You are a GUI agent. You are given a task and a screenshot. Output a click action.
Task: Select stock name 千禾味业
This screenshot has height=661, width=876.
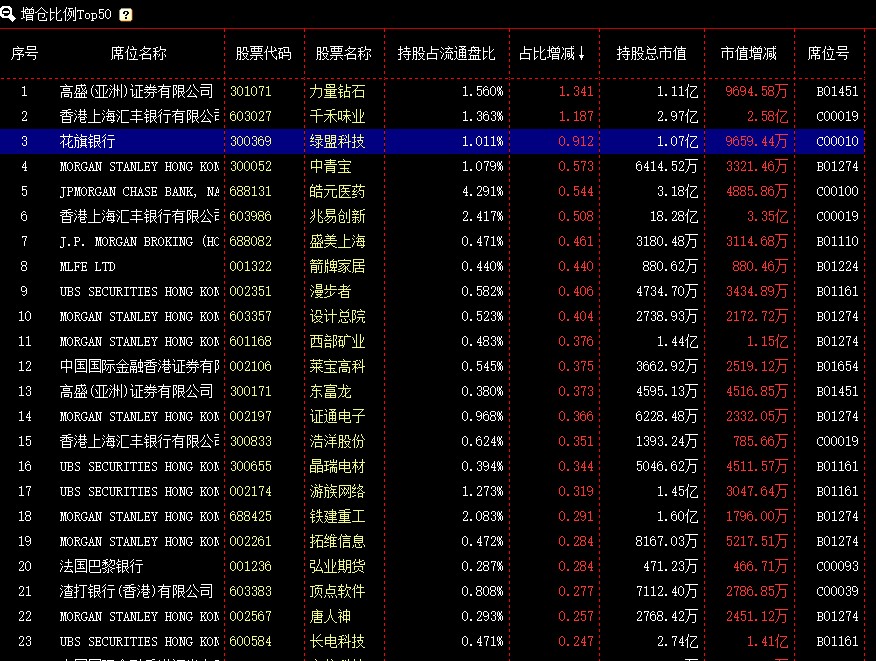(337, 116)
